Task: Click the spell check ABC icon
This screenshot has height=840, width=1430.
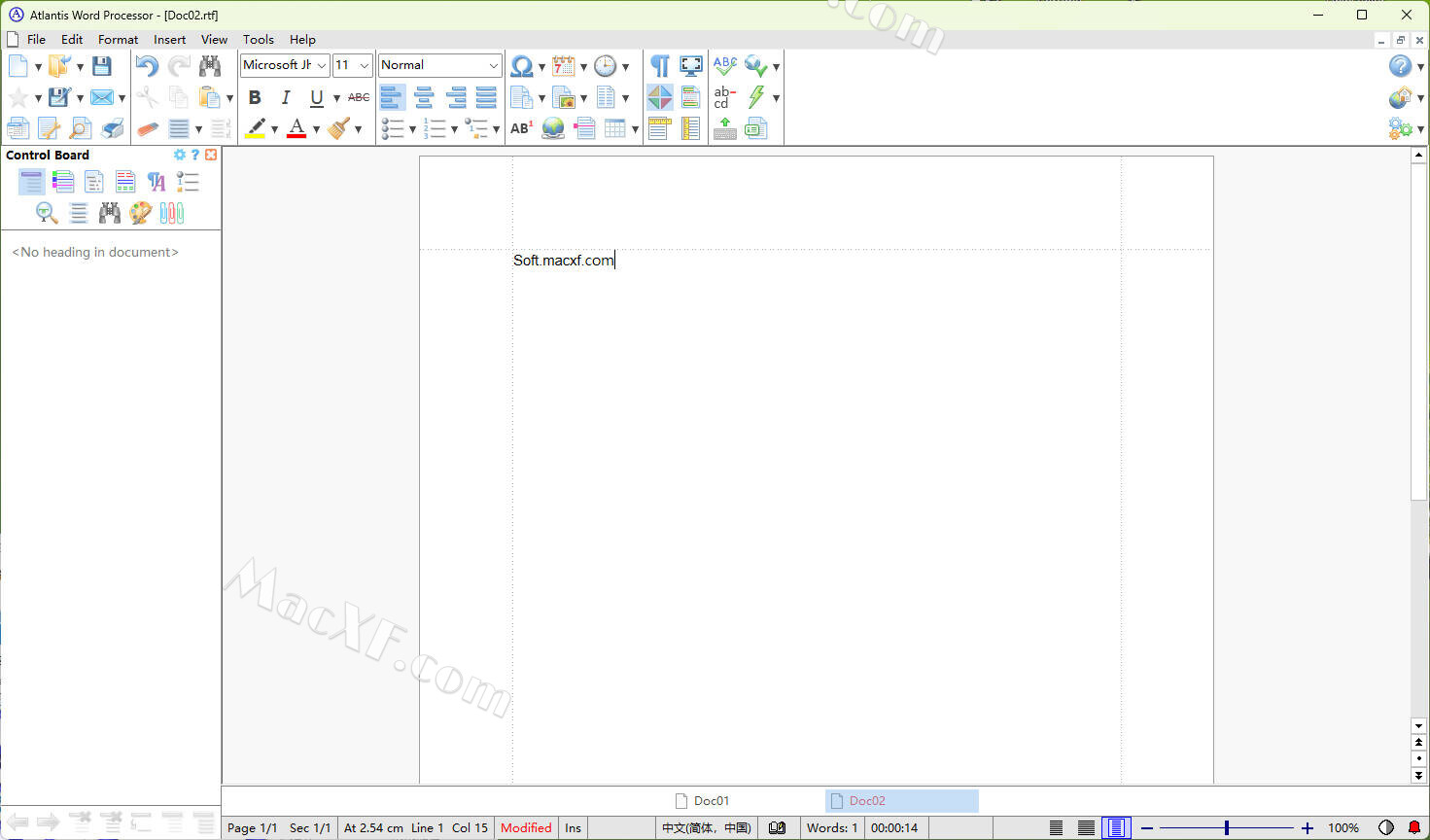Action: [x=725, y=66]
